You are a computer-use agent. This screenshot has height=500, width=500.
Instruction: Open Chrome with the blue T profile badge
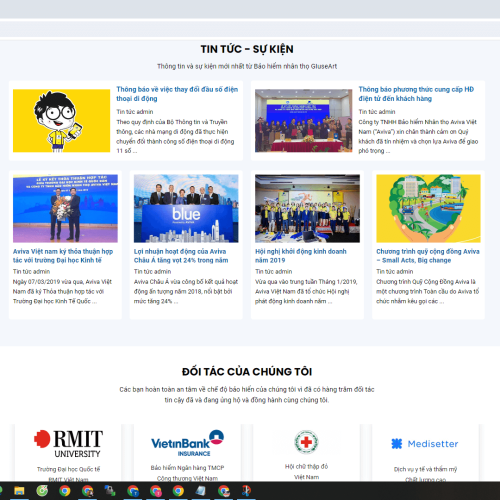pyautogui.click(x=133, y=491)
